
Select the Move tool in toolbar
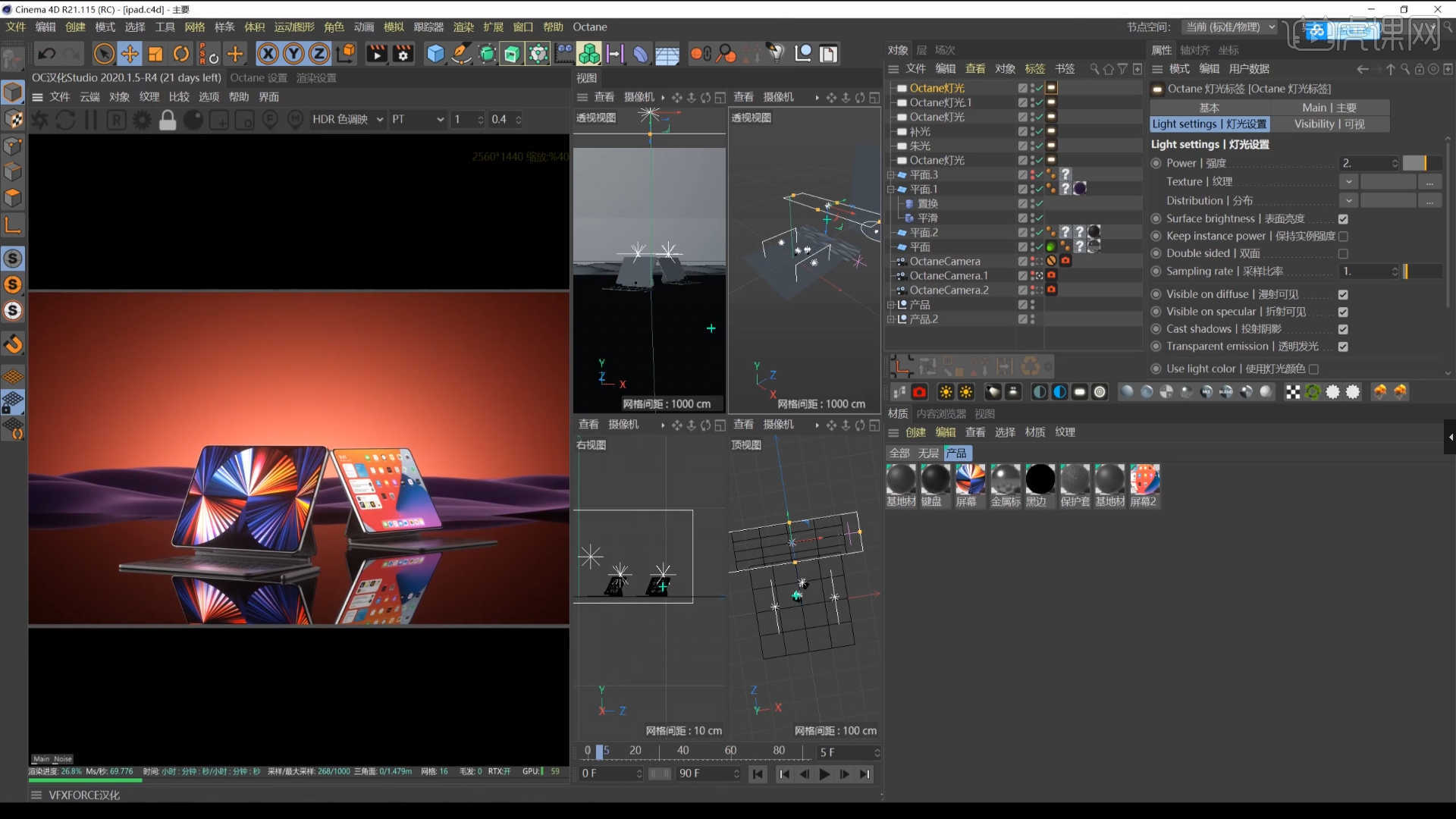(x=130, y=54)
